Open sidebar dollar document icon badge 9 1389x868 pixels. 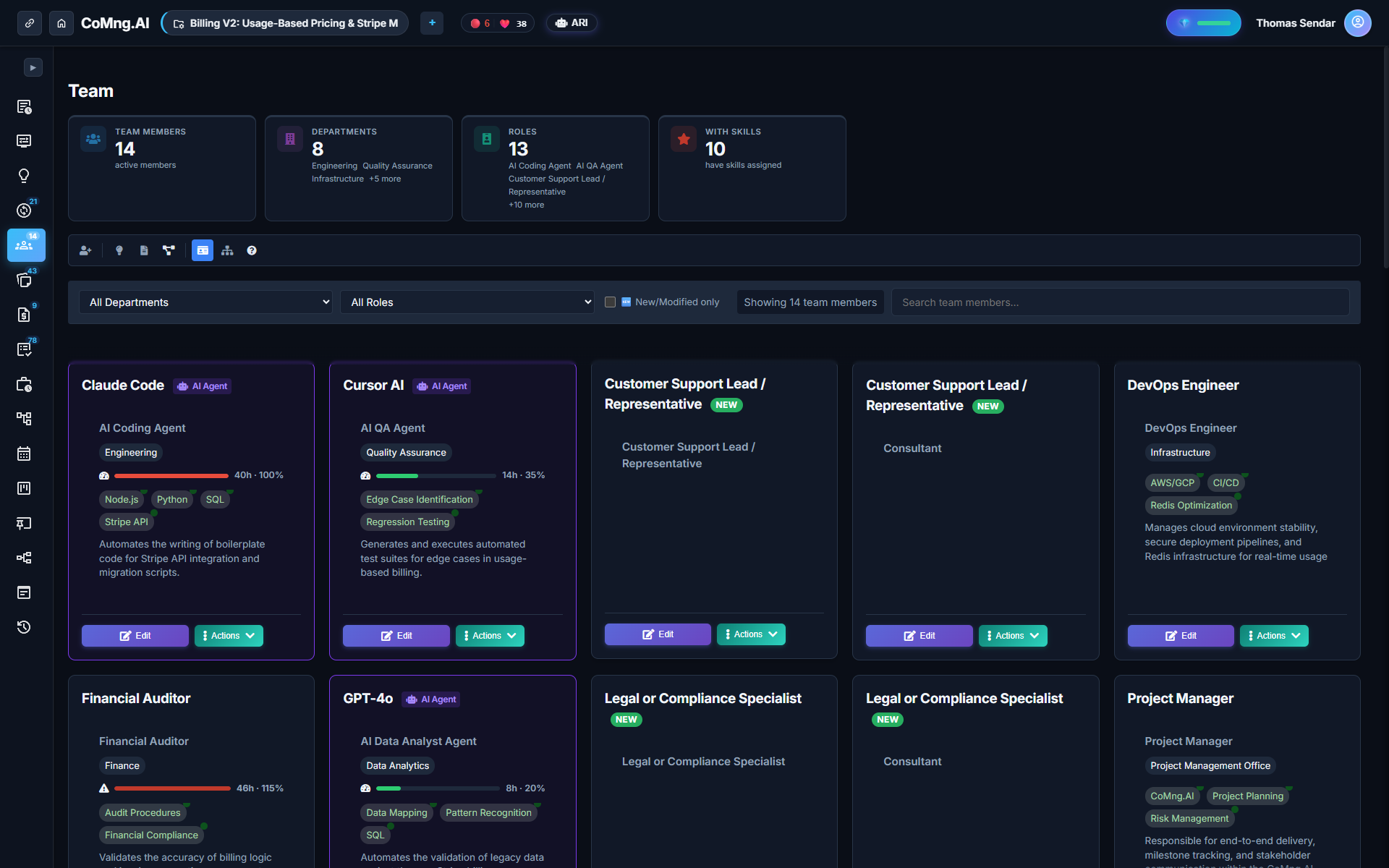pos(24,315)
